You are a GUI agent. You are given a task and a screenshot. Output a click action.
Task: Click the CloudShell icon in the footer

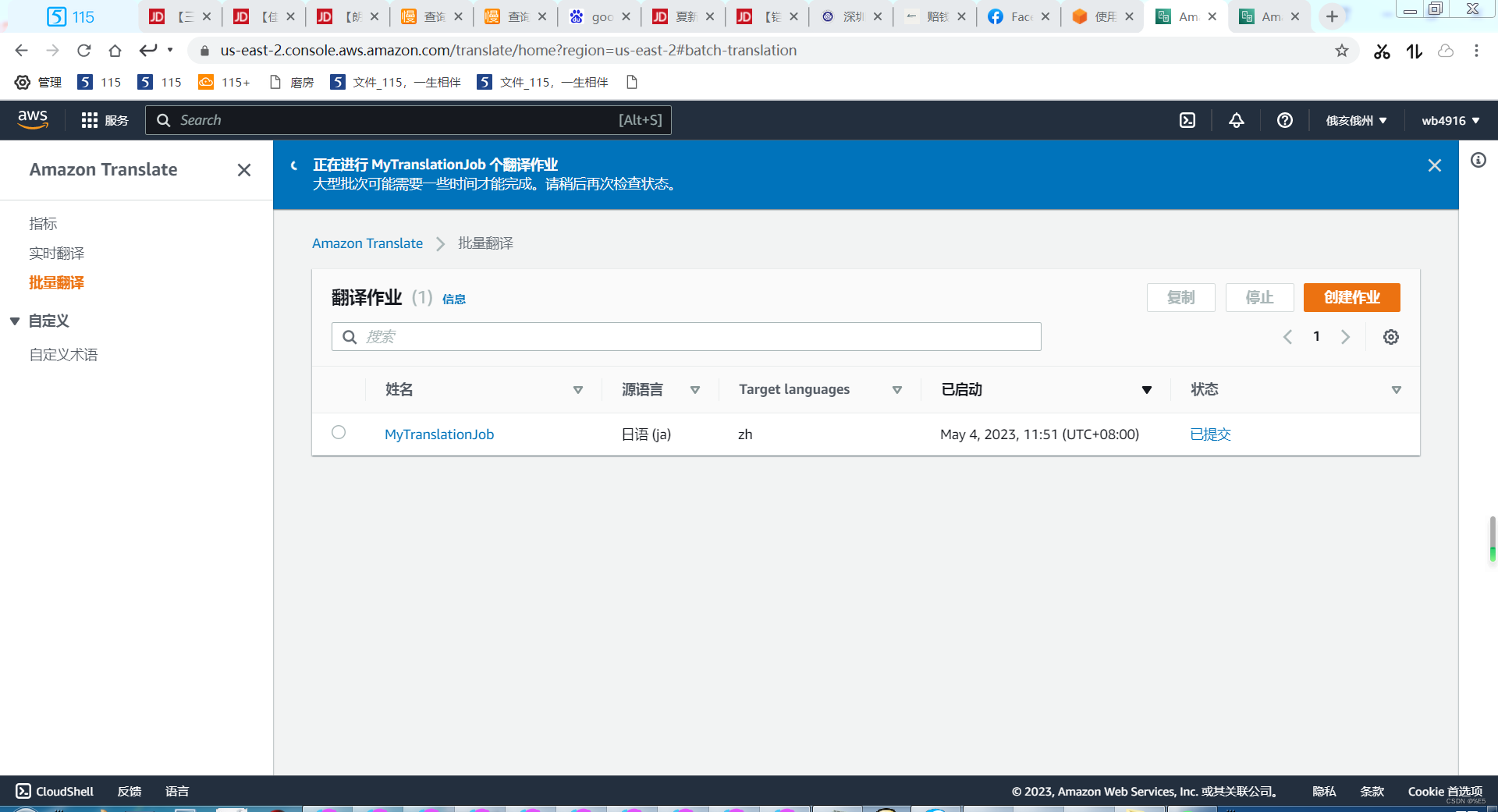[23, 791]
